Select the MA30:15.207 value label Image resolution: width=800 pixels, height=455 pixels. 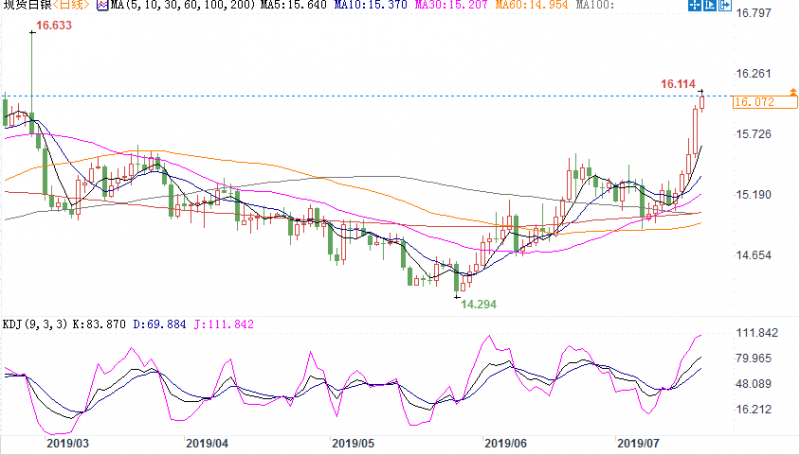tap(451, 5)
